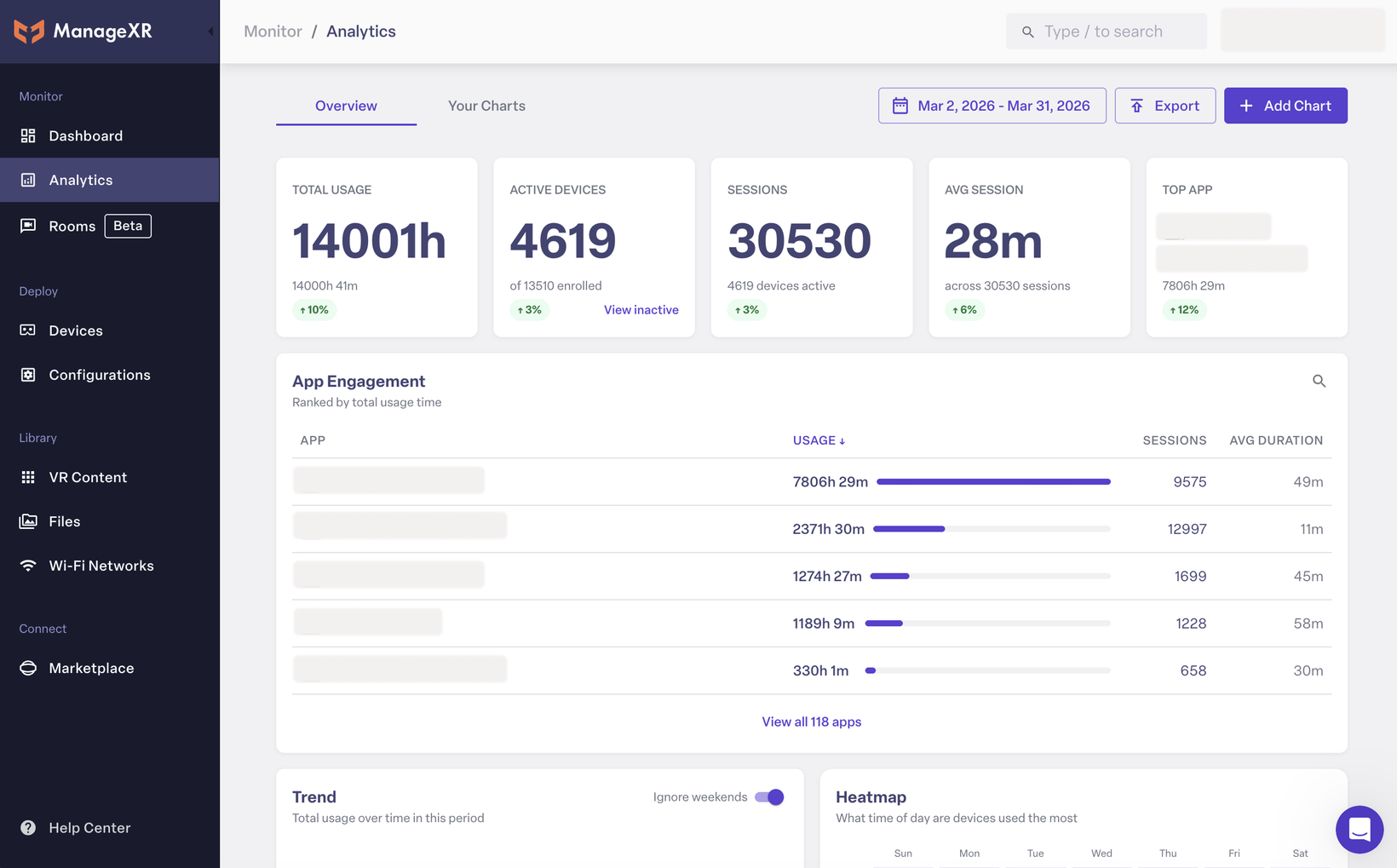The height and width of the screenshot is (868, 1397).
Task: Search apps with App Engagement magnifier icon
Action: click(1319, 381)
